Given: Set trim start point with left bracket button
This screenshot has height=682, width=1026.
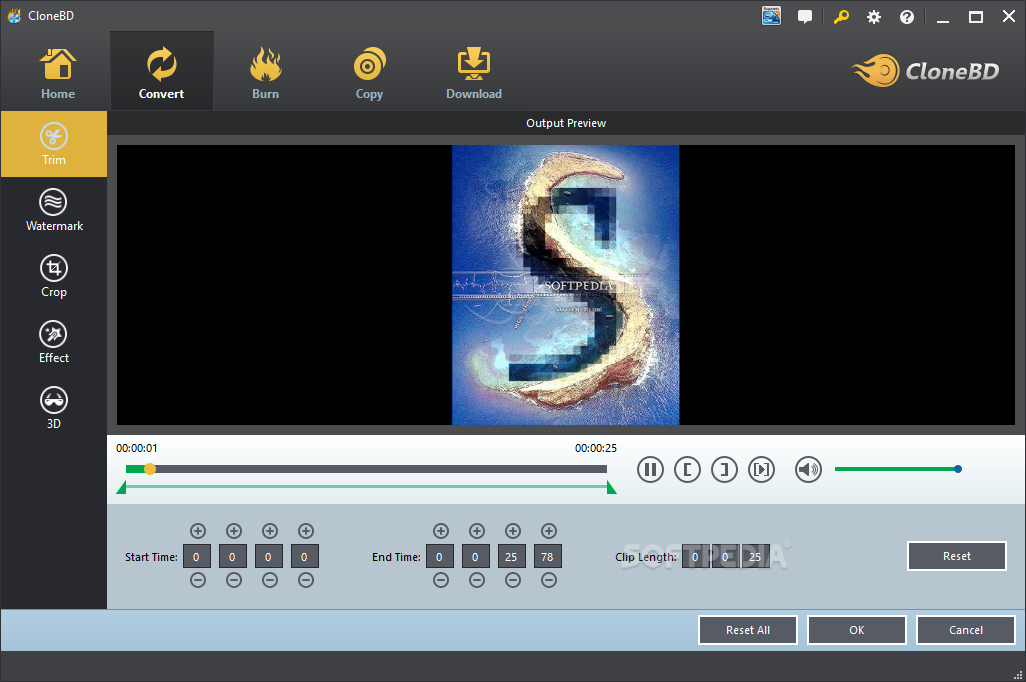Looking at the screenshot, I should point(687,469).
